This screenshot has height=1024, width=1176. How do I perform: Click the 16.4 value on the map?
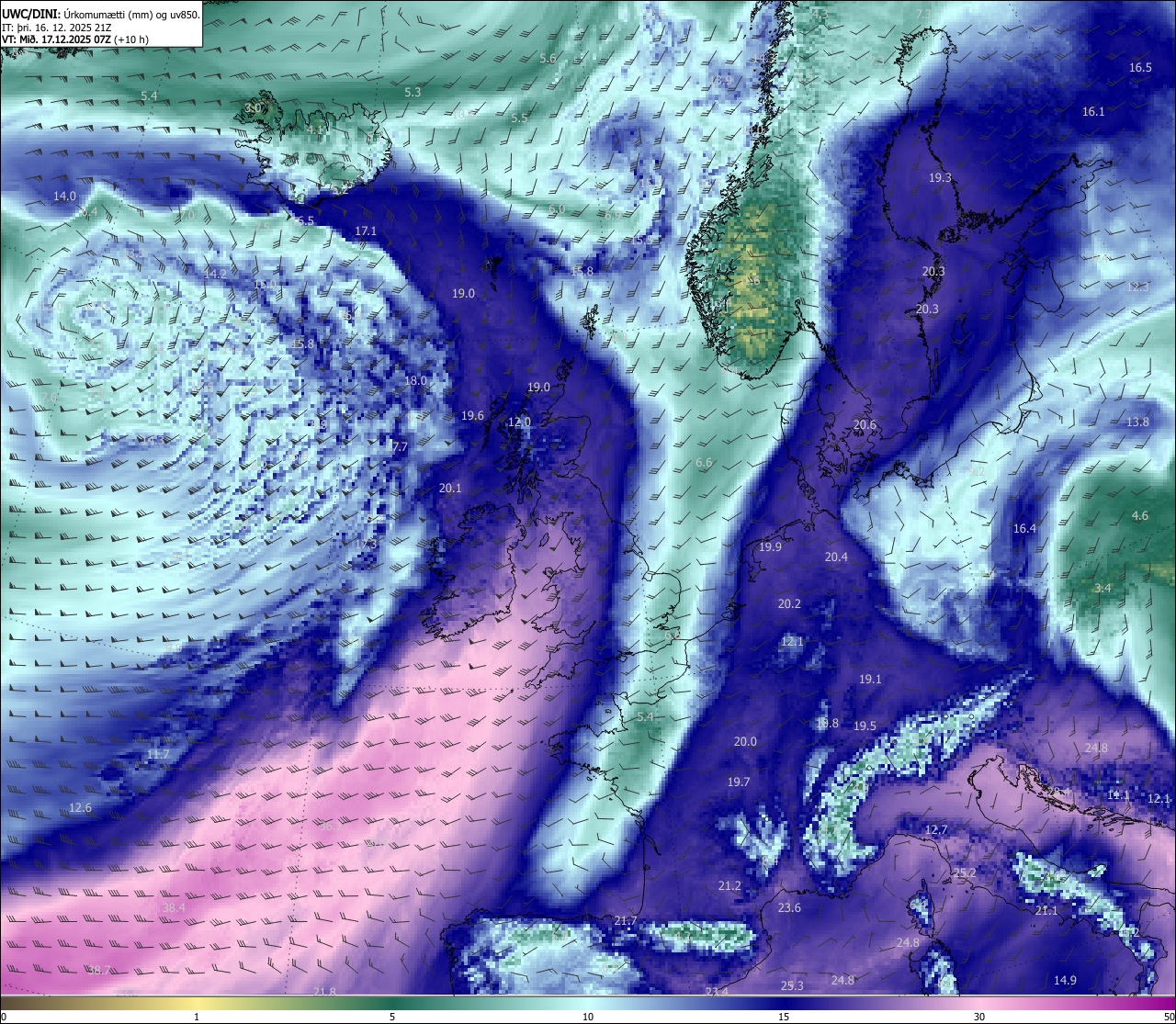pos(1024,529)
